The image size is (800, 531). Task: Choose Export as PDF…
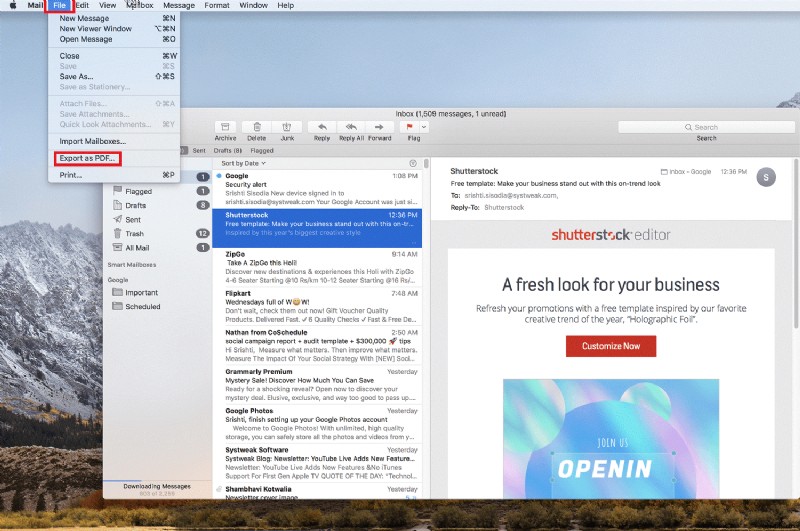click(x=114, y=158)
